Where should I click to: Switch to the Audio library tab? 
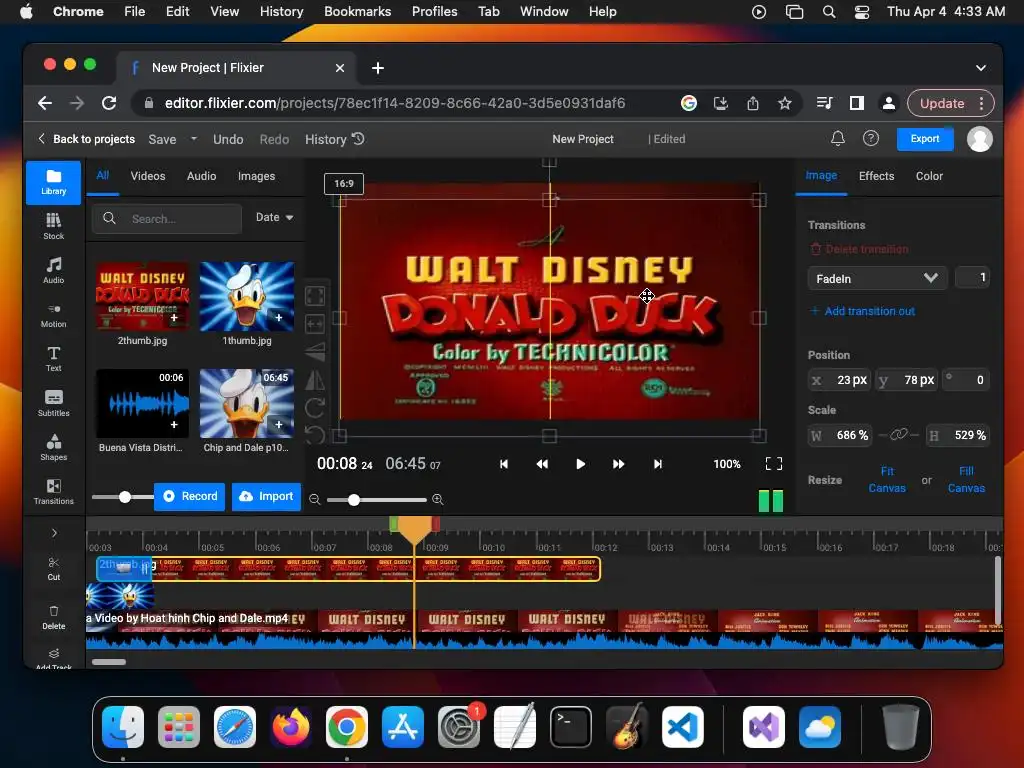coord(201,176)
